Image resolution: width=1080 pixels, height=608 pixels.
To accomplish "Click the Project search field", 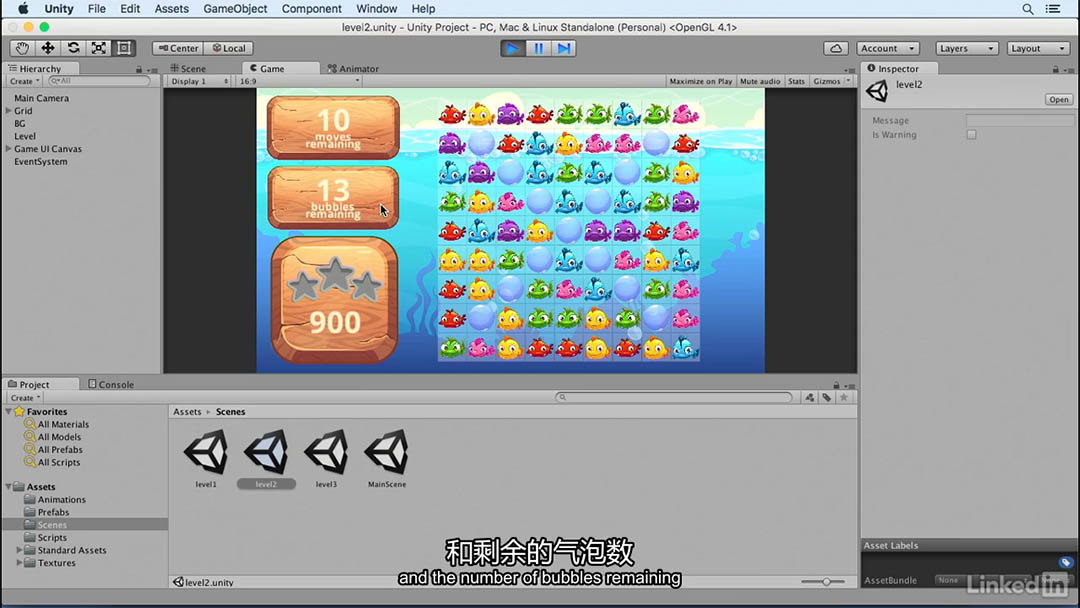I will pyautogui.click(x=674, y=397).
